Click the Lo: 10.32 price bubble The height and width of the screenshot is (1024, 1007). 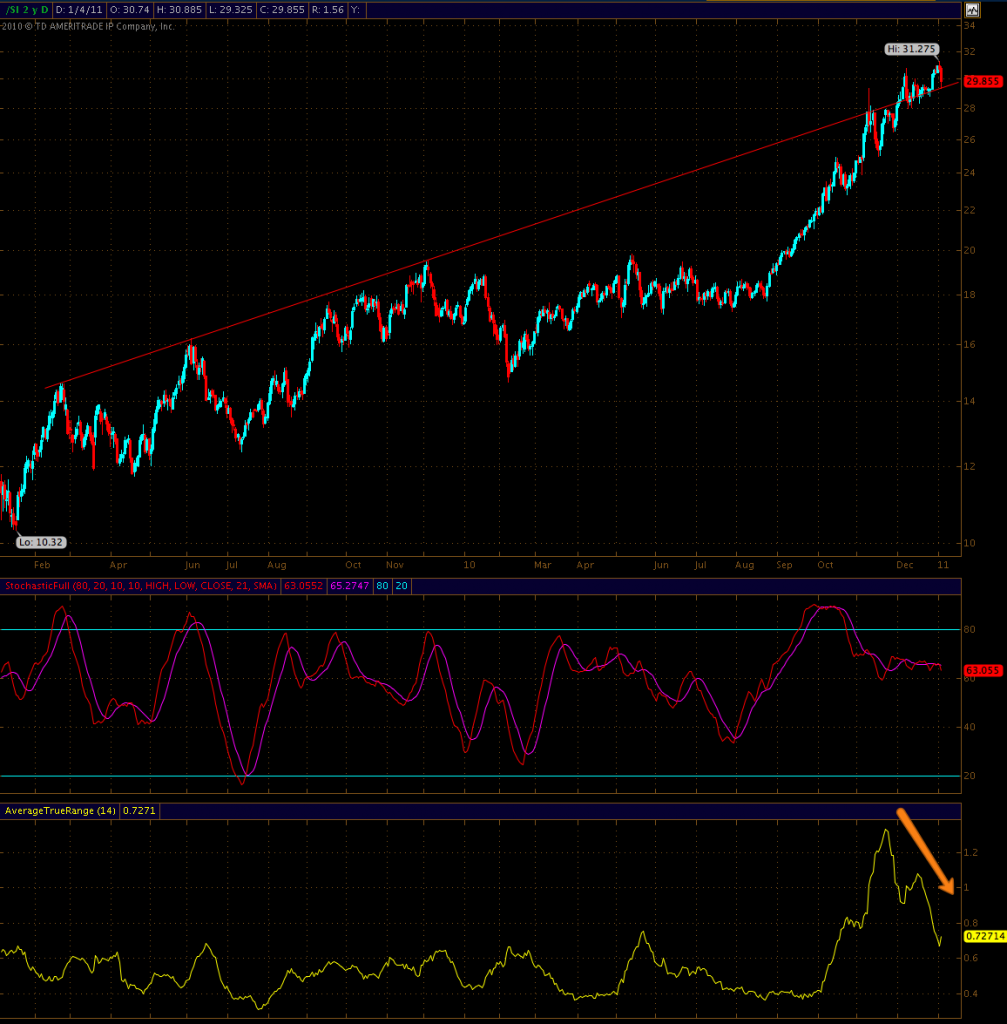click(41, 543)
